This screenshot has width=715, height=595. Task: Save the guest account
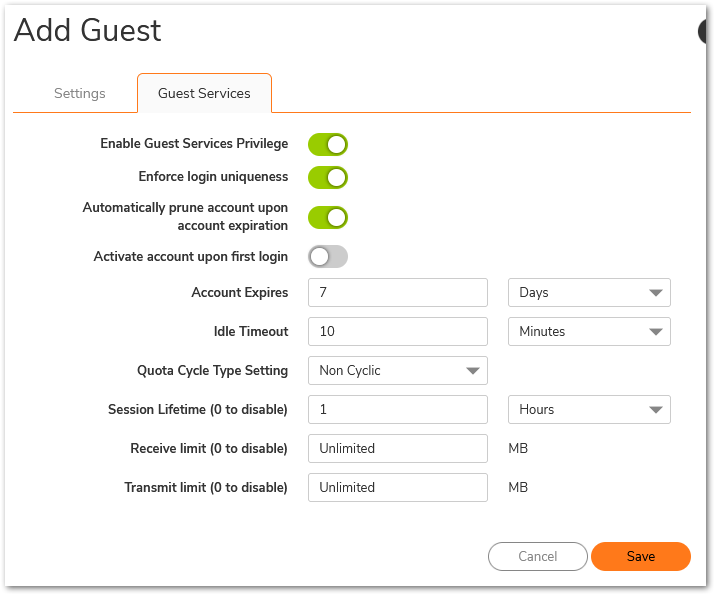pyautogui.click(x=640, y=556)
